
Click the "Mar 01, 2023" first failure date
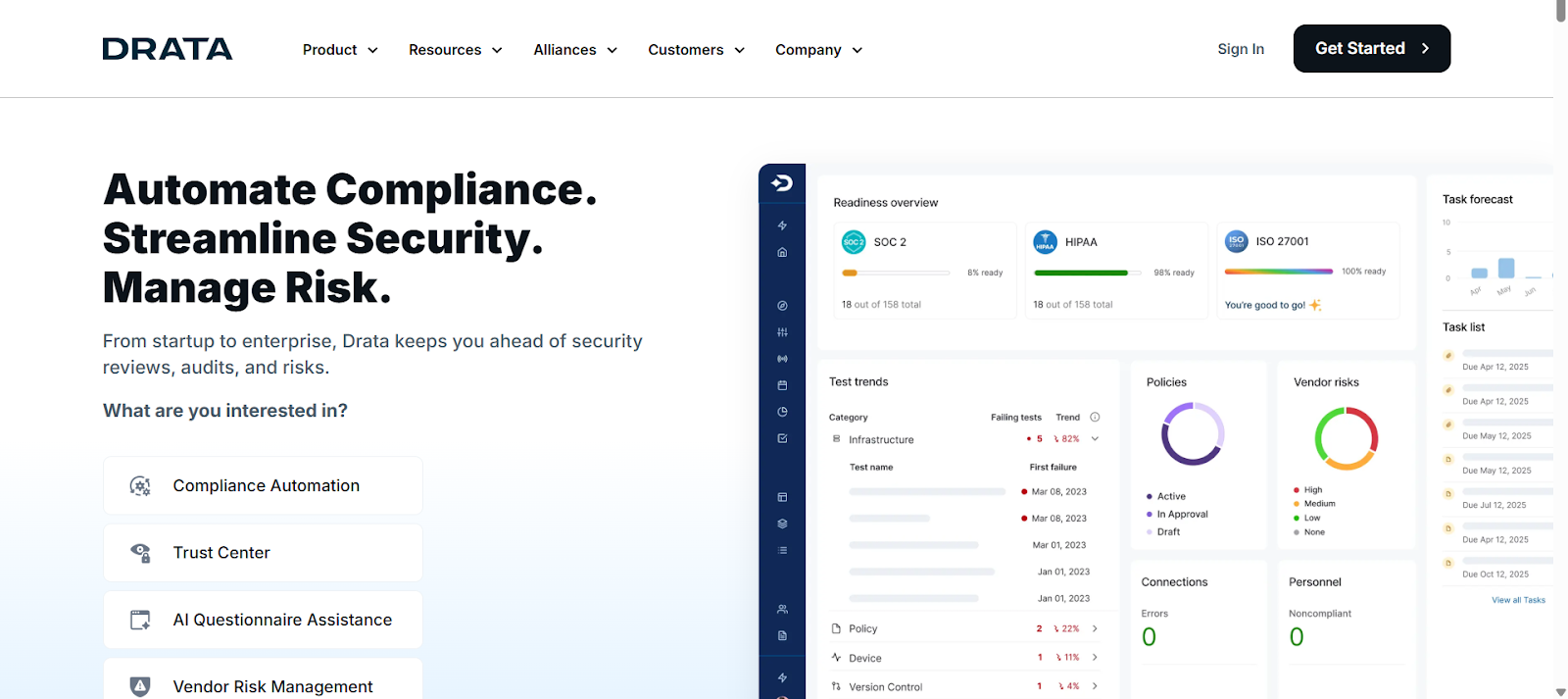pyautogui.click(x=1058, y=545)
